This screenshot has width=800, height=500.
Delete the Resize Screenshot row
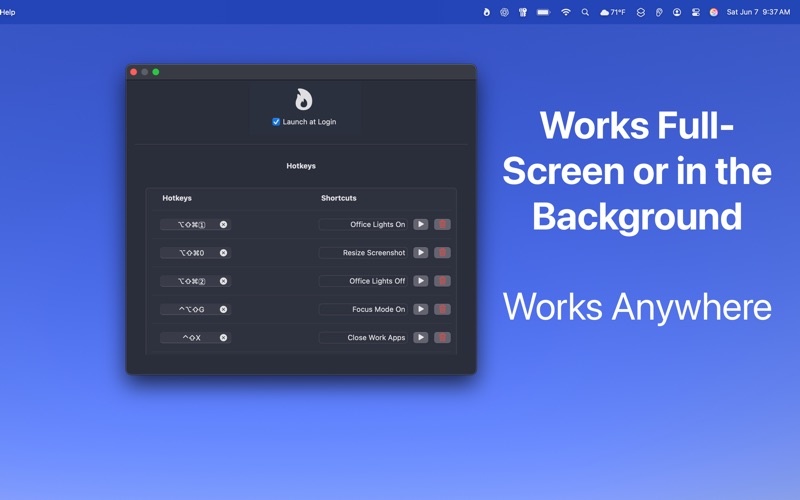(442, 253)
